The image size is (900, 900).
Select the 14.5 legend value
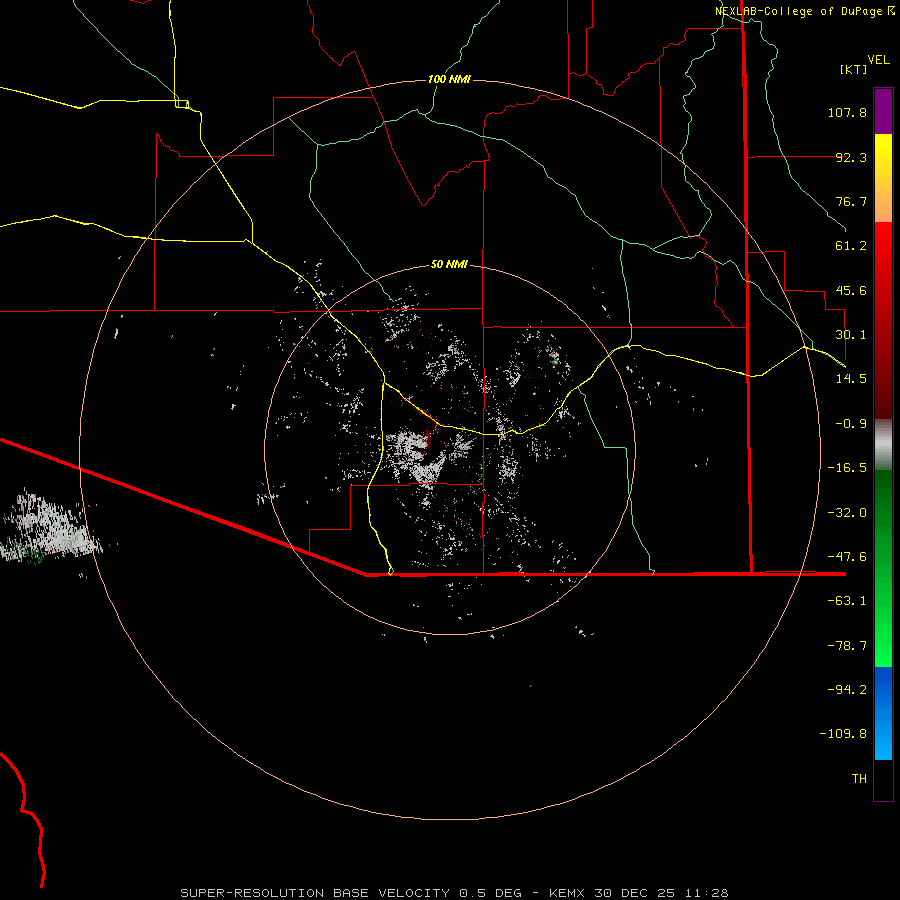click(x=851, y=379)
